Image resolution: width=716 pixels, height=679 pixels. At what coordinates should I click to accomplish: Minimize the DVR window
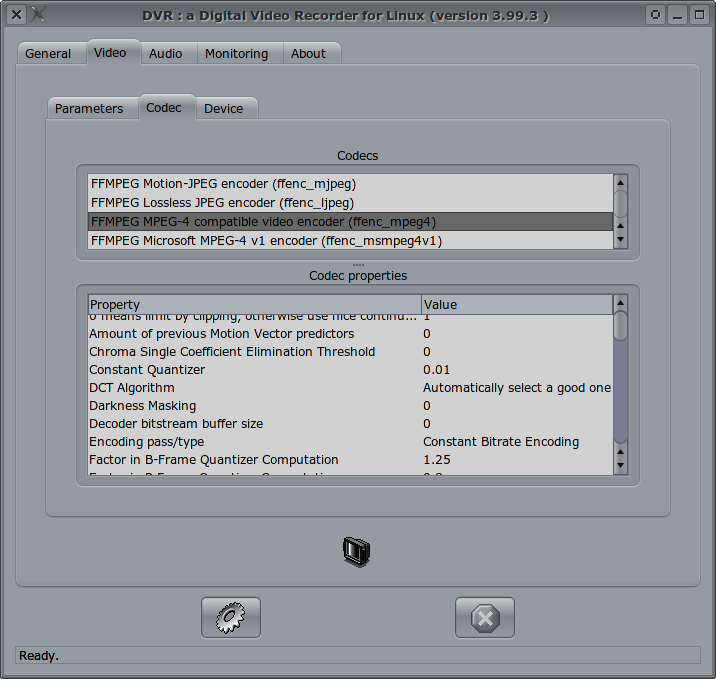[x=678, y=15]
